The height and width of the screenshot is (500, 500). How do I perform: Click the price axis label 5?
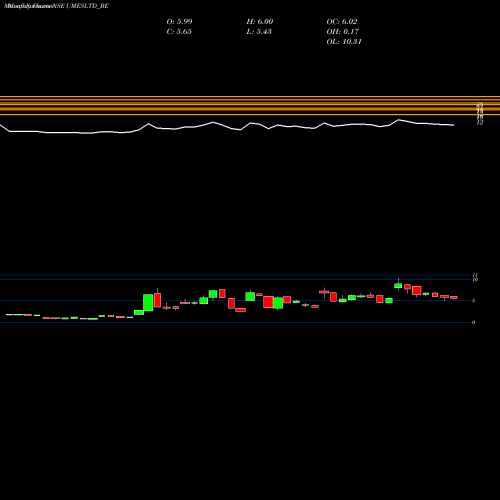click(474, 301)
